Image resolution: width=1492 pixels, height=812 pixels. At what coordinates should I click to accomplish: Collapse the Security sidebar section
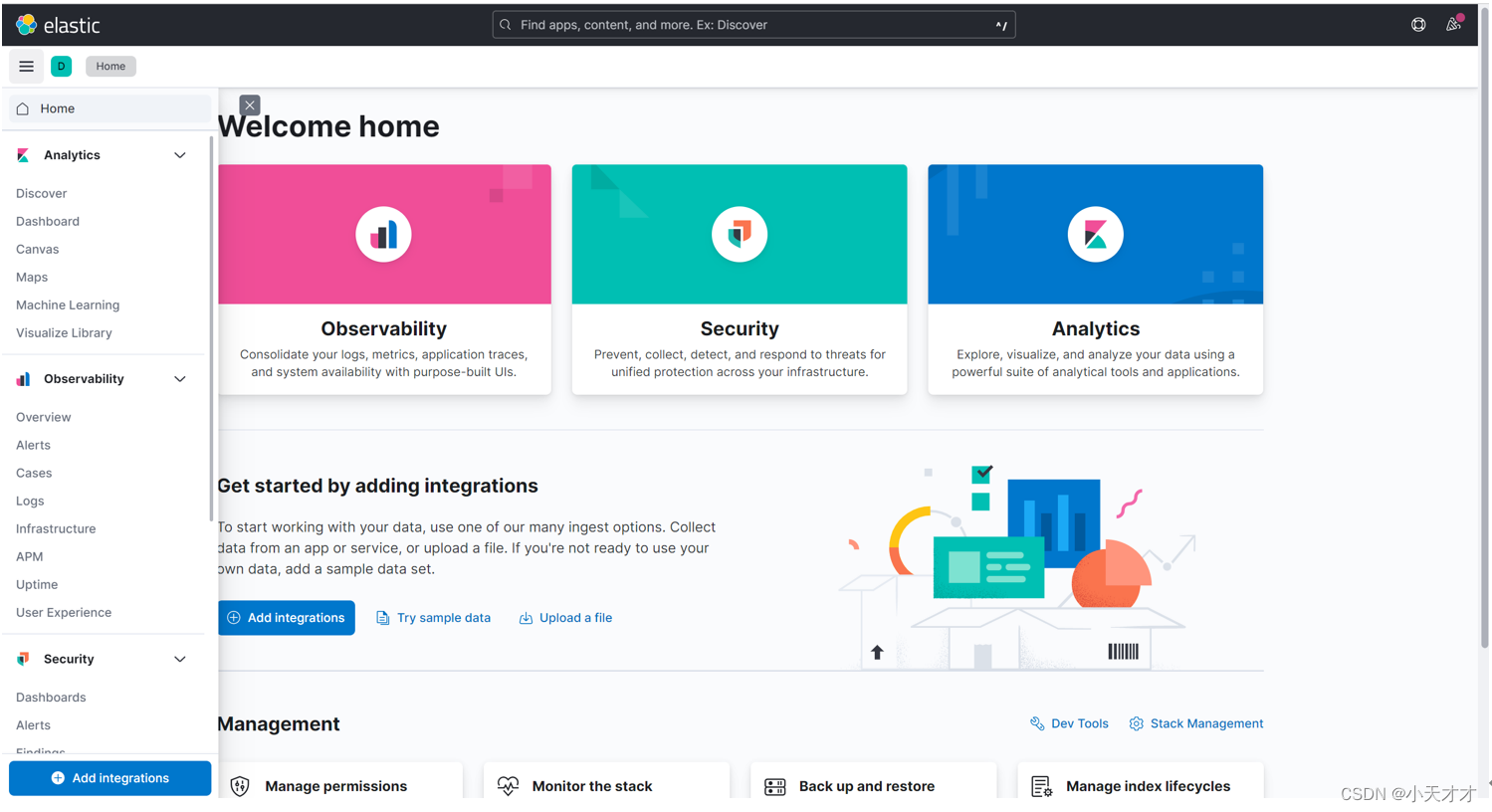tap(180, 659)
